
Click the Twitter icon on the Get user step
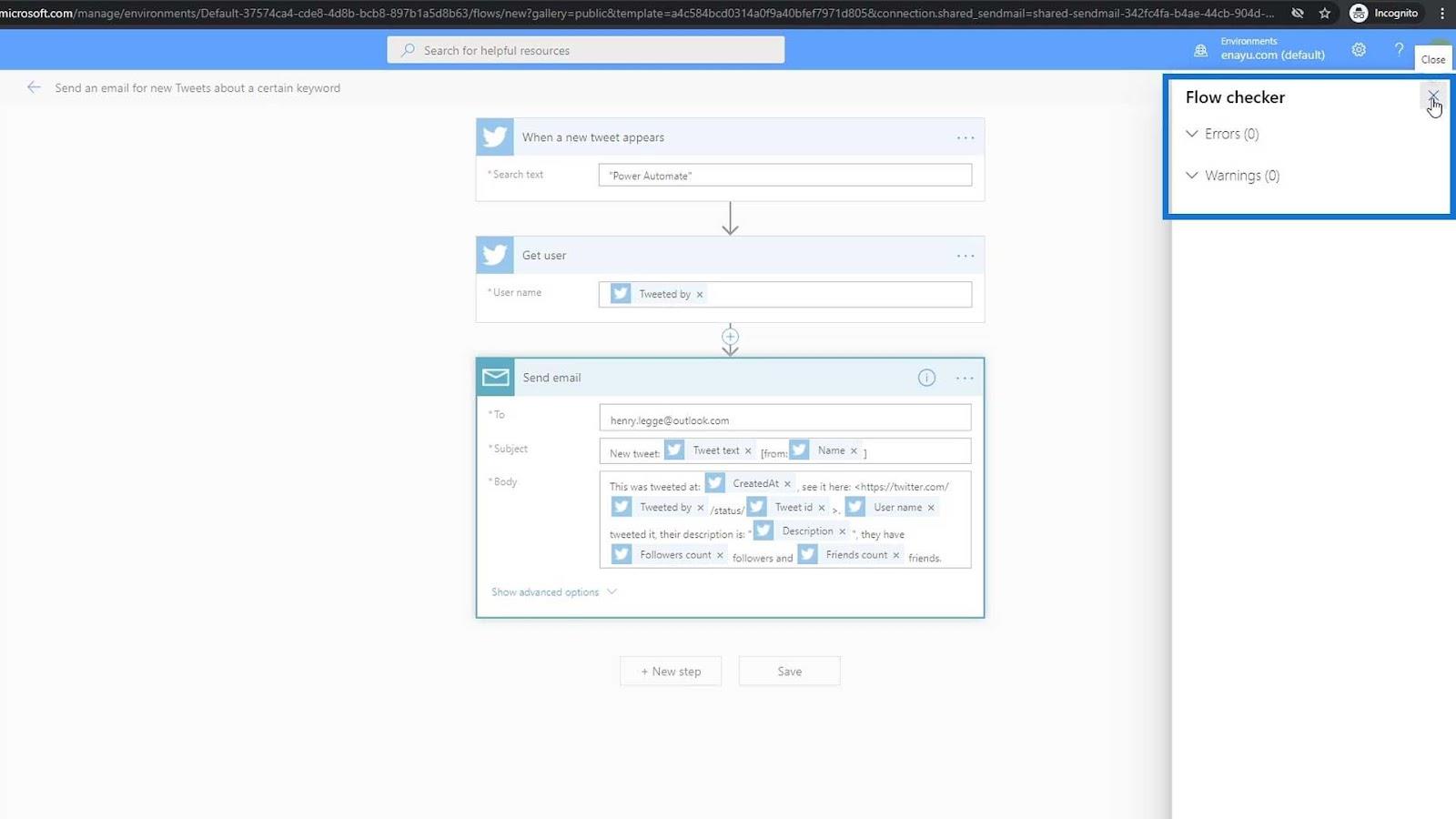click(x=495, y=256)
